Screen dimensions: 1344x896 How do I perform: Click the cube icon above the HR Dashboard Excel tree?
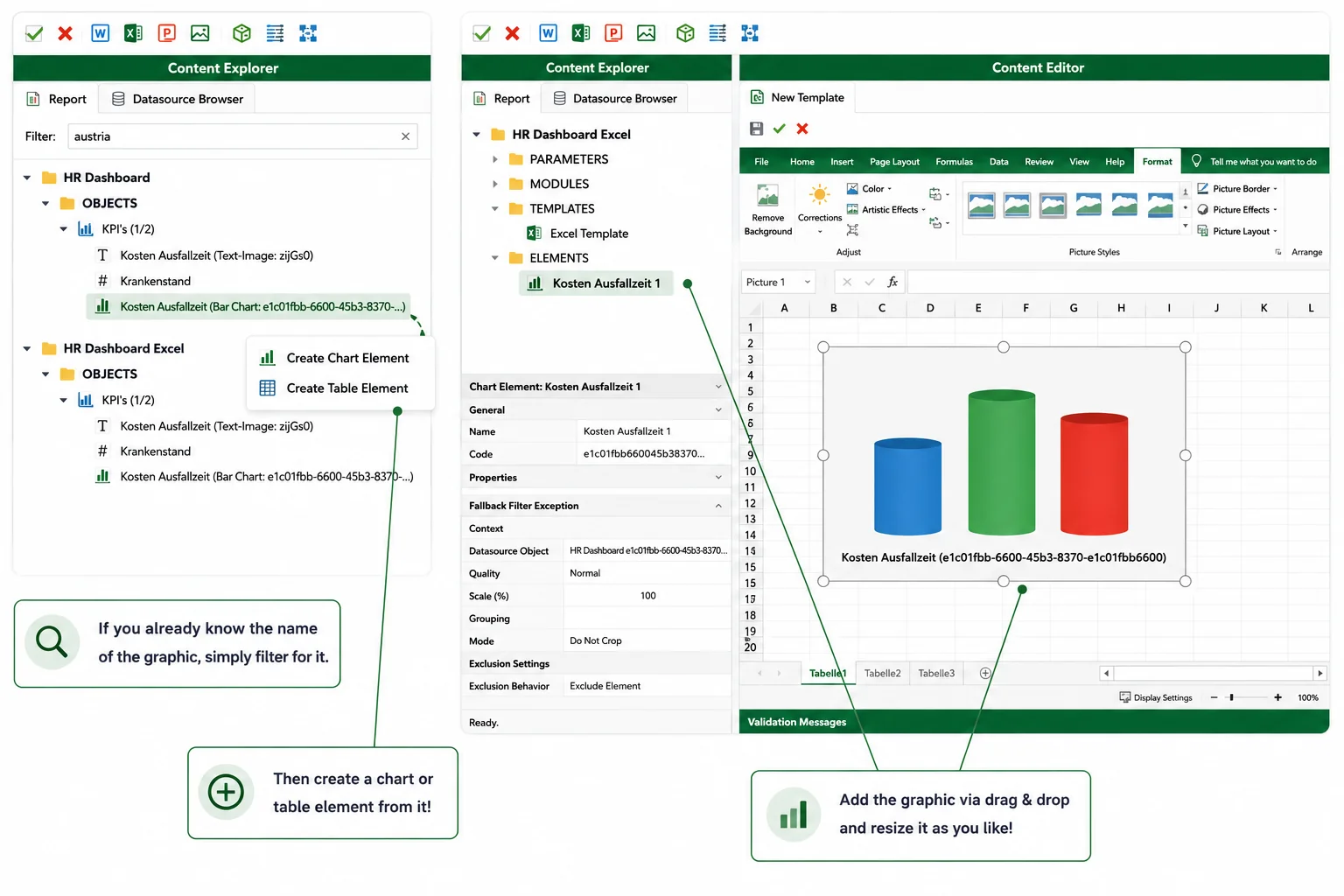(x=685, y=33)
